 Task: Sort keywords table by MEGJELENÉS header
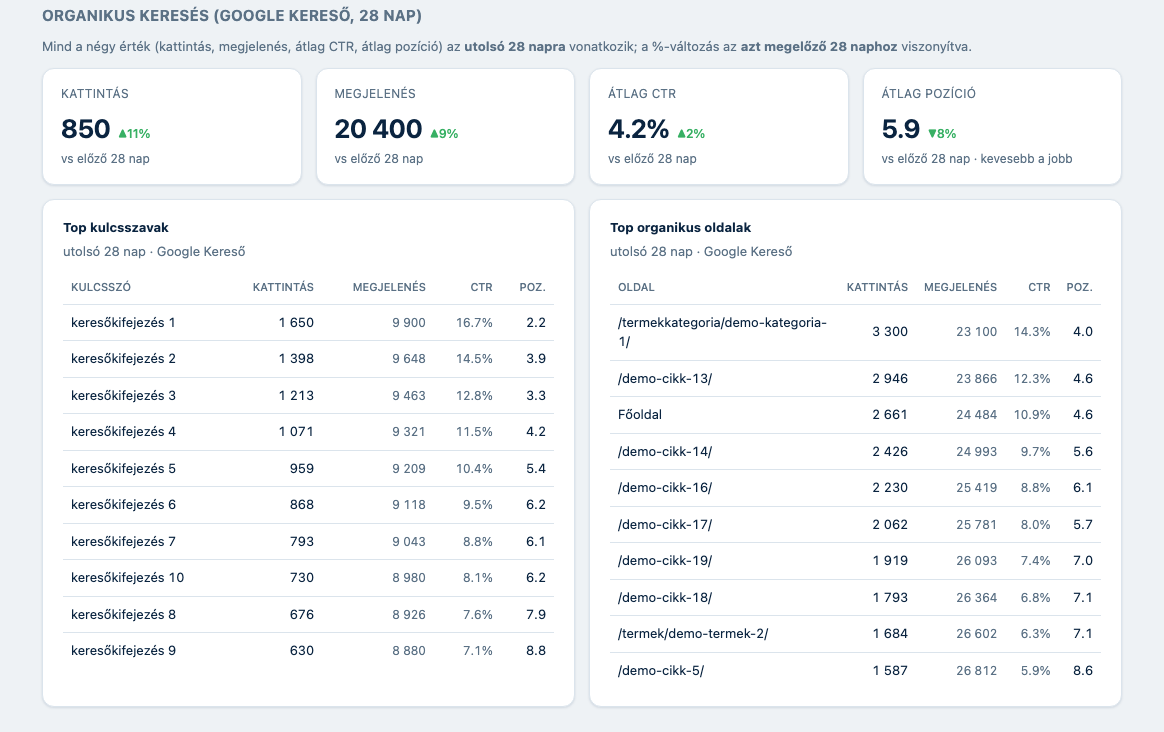389,287
